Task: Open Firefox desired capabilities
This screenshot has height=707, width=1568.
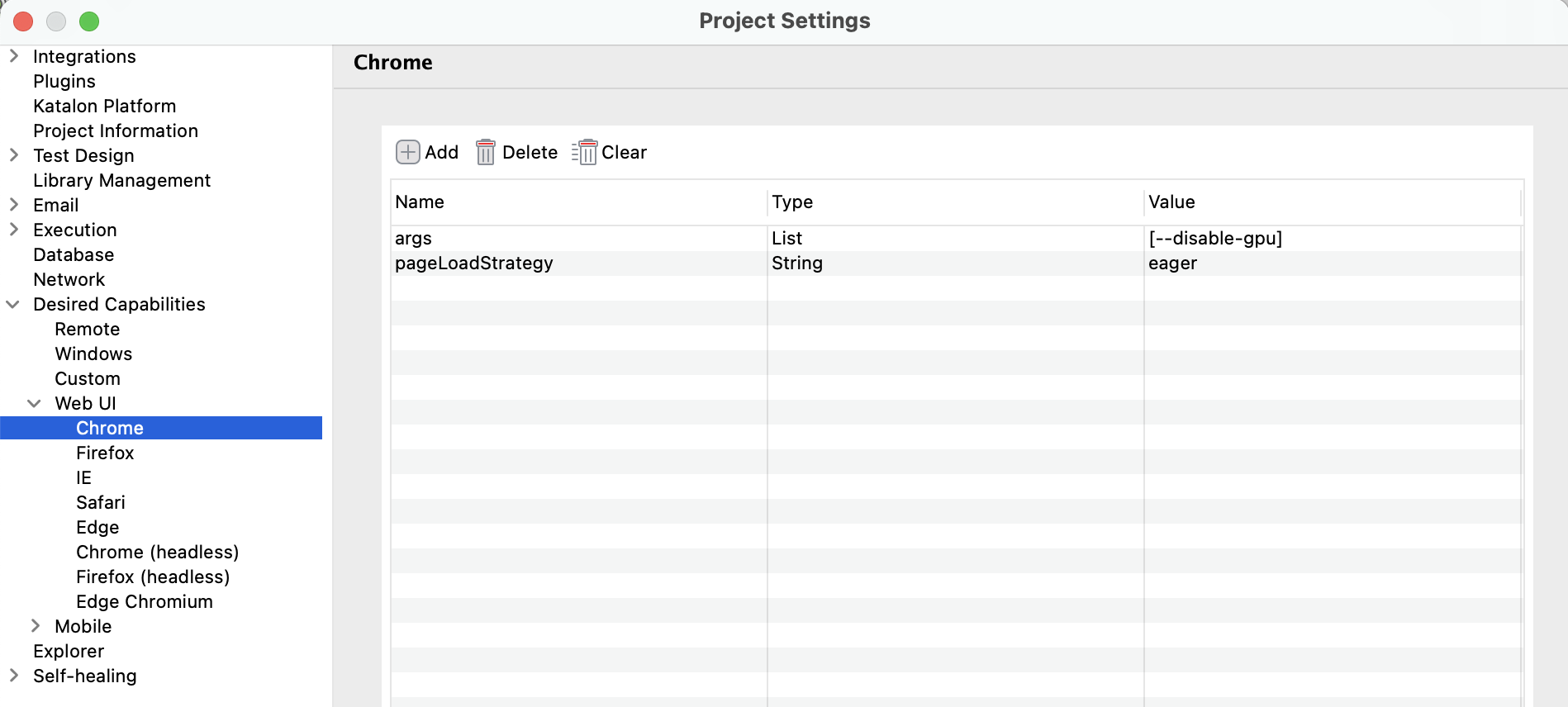Action: click(105, 453)
